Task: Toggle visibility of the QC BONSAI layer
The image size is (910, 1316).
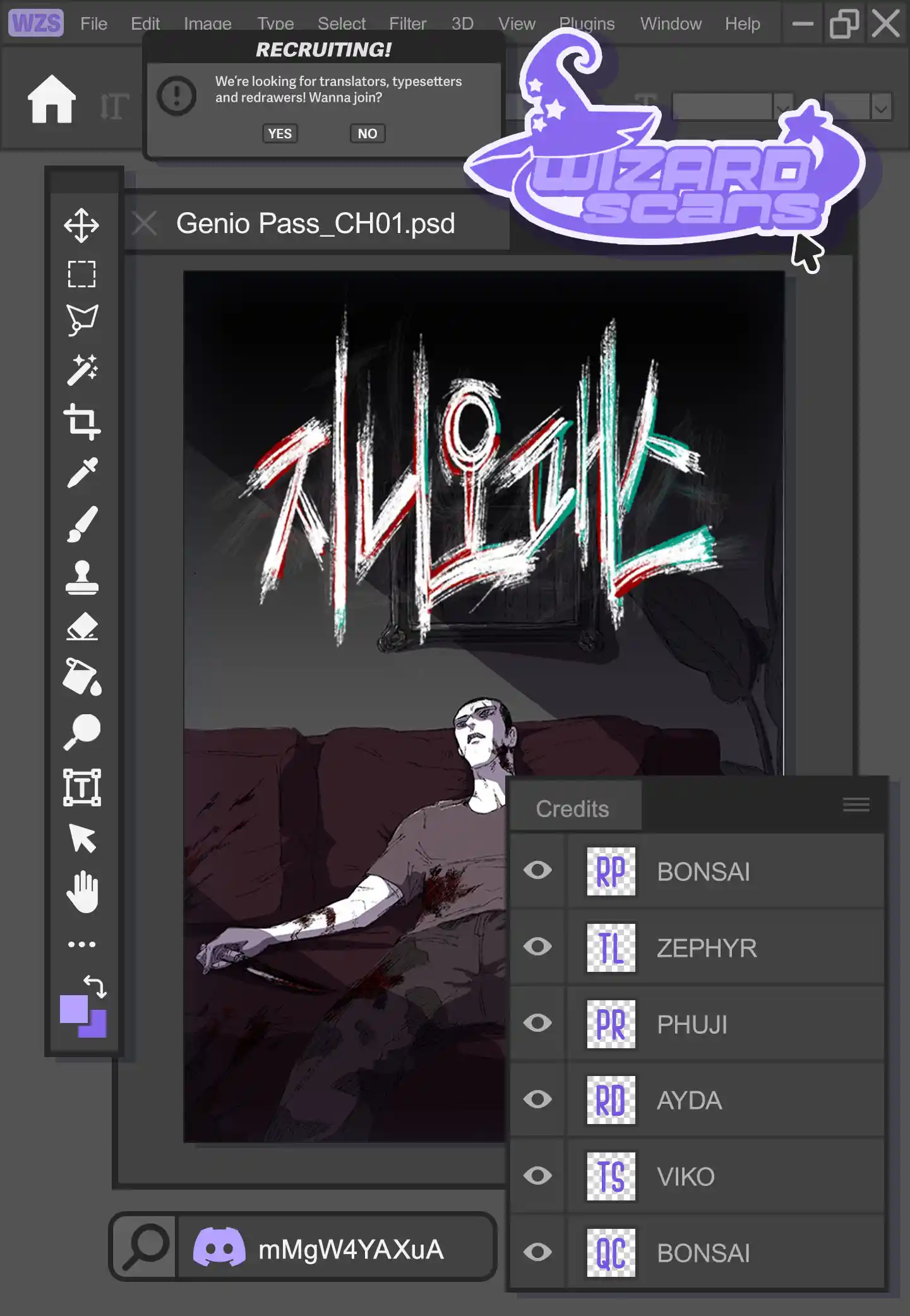Action: click(x=538, y=1252)
